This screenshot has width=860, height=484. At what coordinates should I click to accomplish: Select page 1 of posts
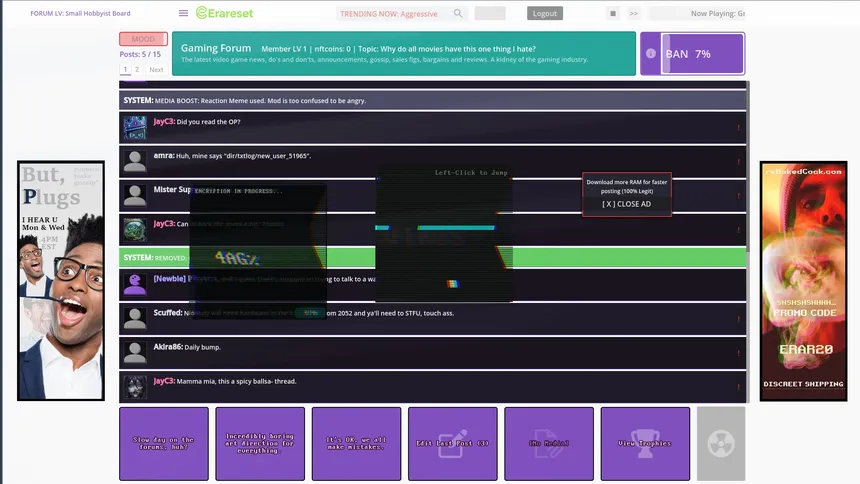point(125,70)
